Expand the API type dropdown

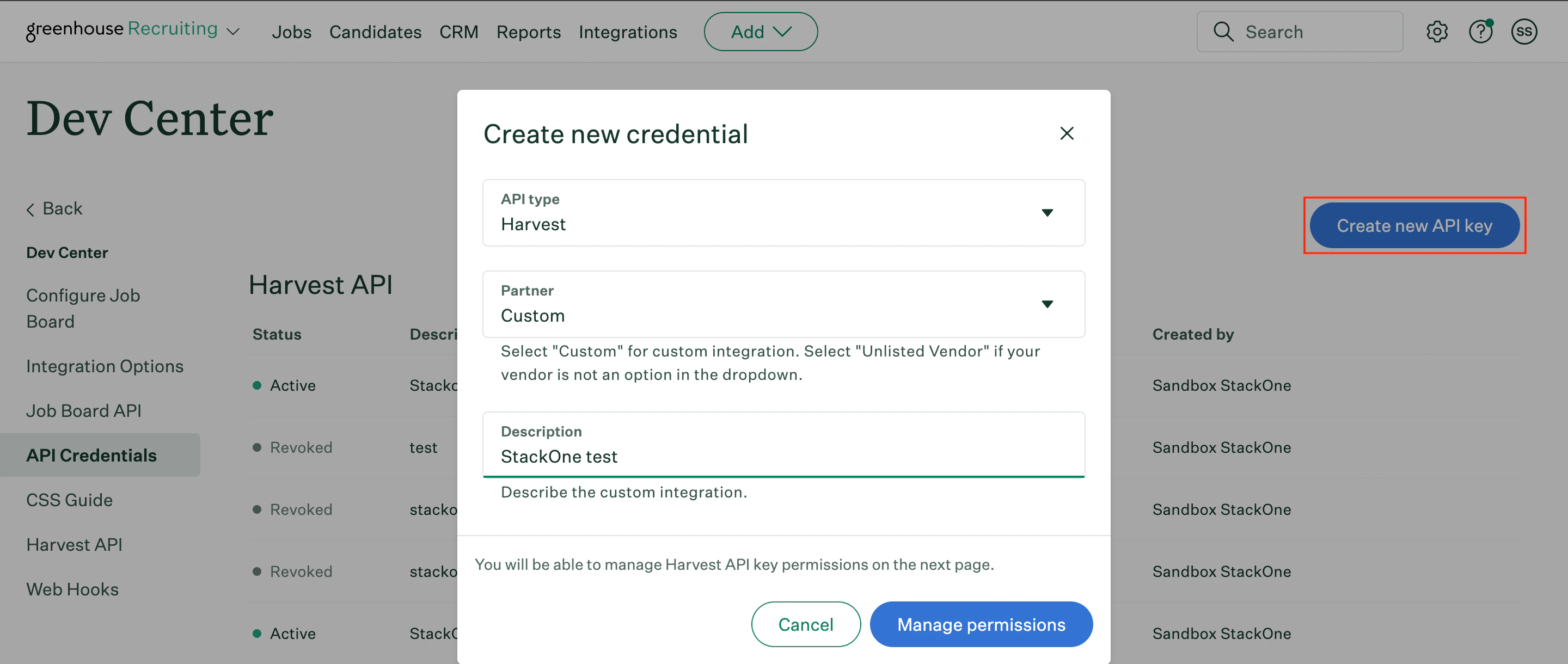click(1046, 212)
